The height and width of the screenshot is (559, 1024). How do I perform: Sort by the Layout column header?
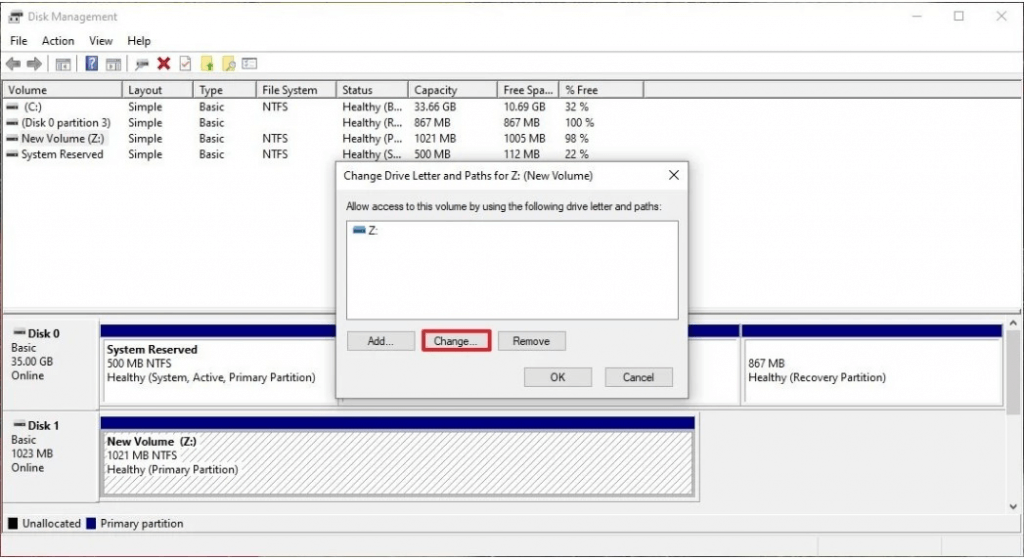pyautogui.click(x=157, y=90)
